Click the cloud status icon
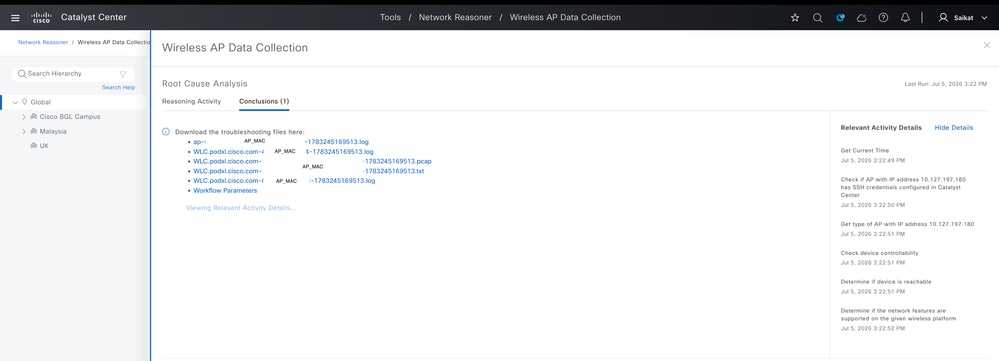The image size is (999, 361). click(x=861, y=18)
